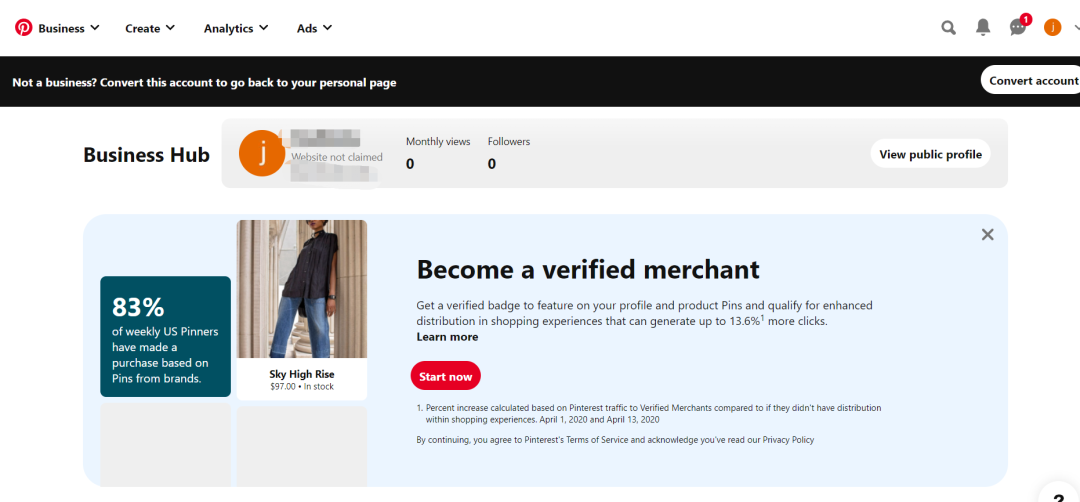Click the Convert account button
The height and width of the screenshot is (502, 1080).
1031,81
